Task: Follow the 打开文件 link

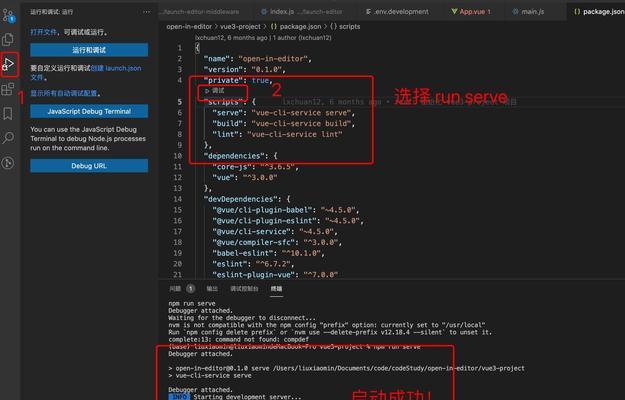Action: pos(43,32)
